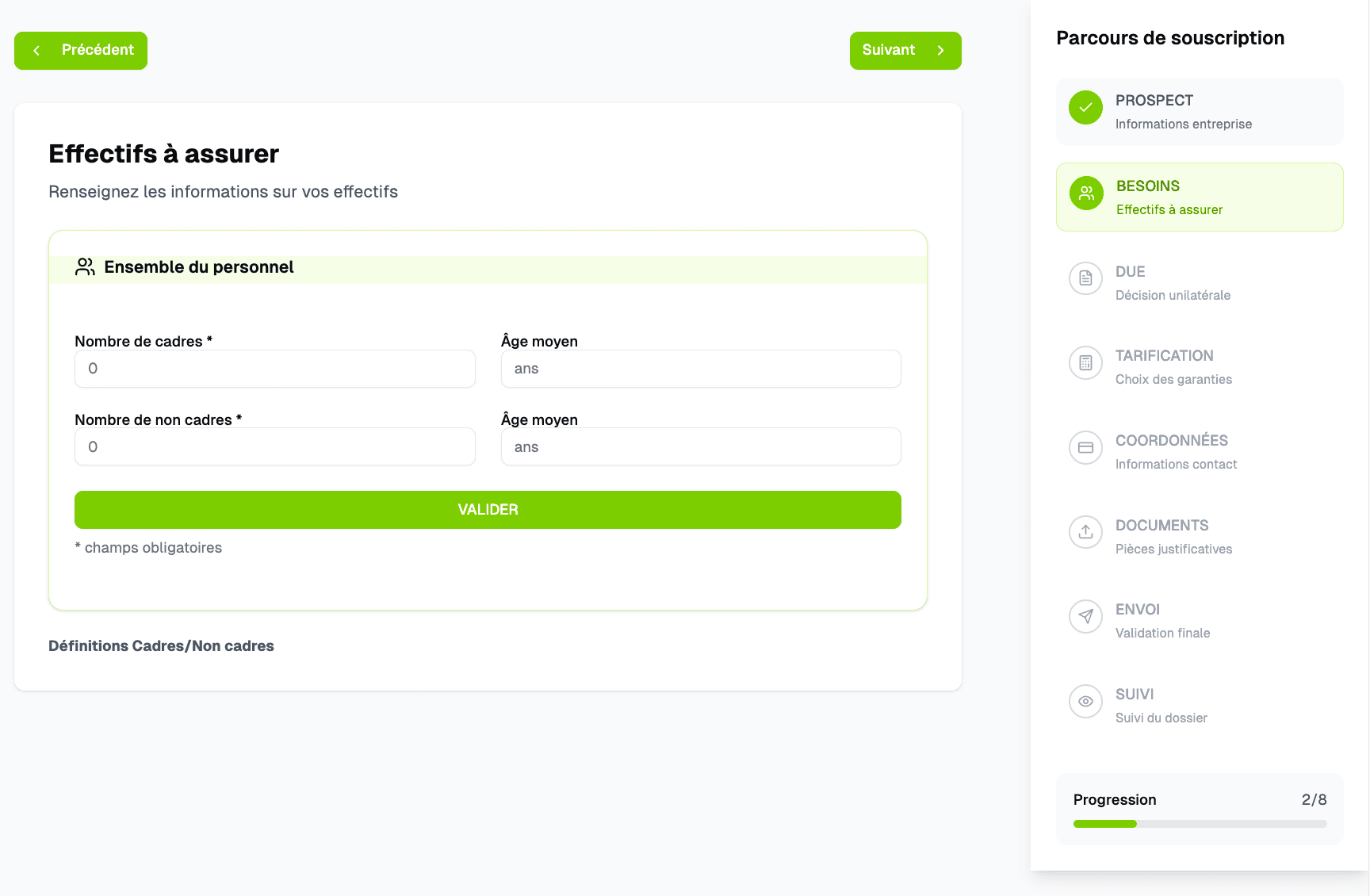This screenshot has height=896, width=1370.
Task: Open the TARIFICATION Choix des garanties step
Action: click(x=1173, y=366)
